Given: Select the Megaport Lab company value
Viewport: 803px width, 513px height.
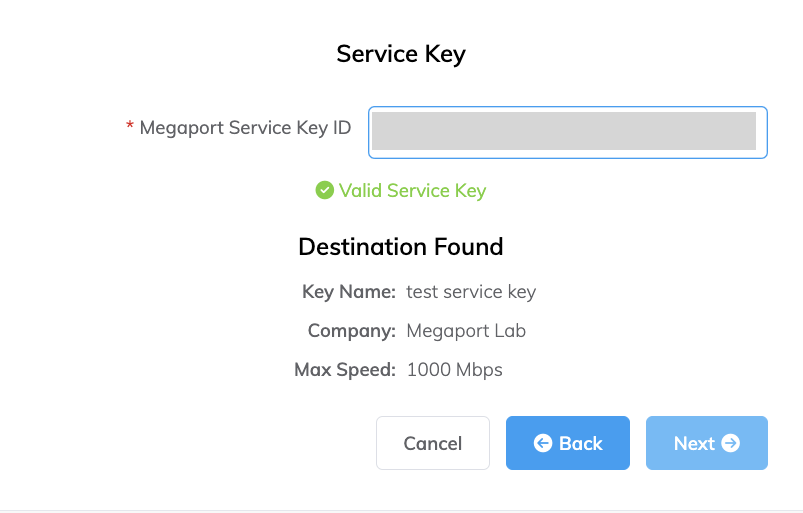Looking at the screenshot, I should (466, 331).
